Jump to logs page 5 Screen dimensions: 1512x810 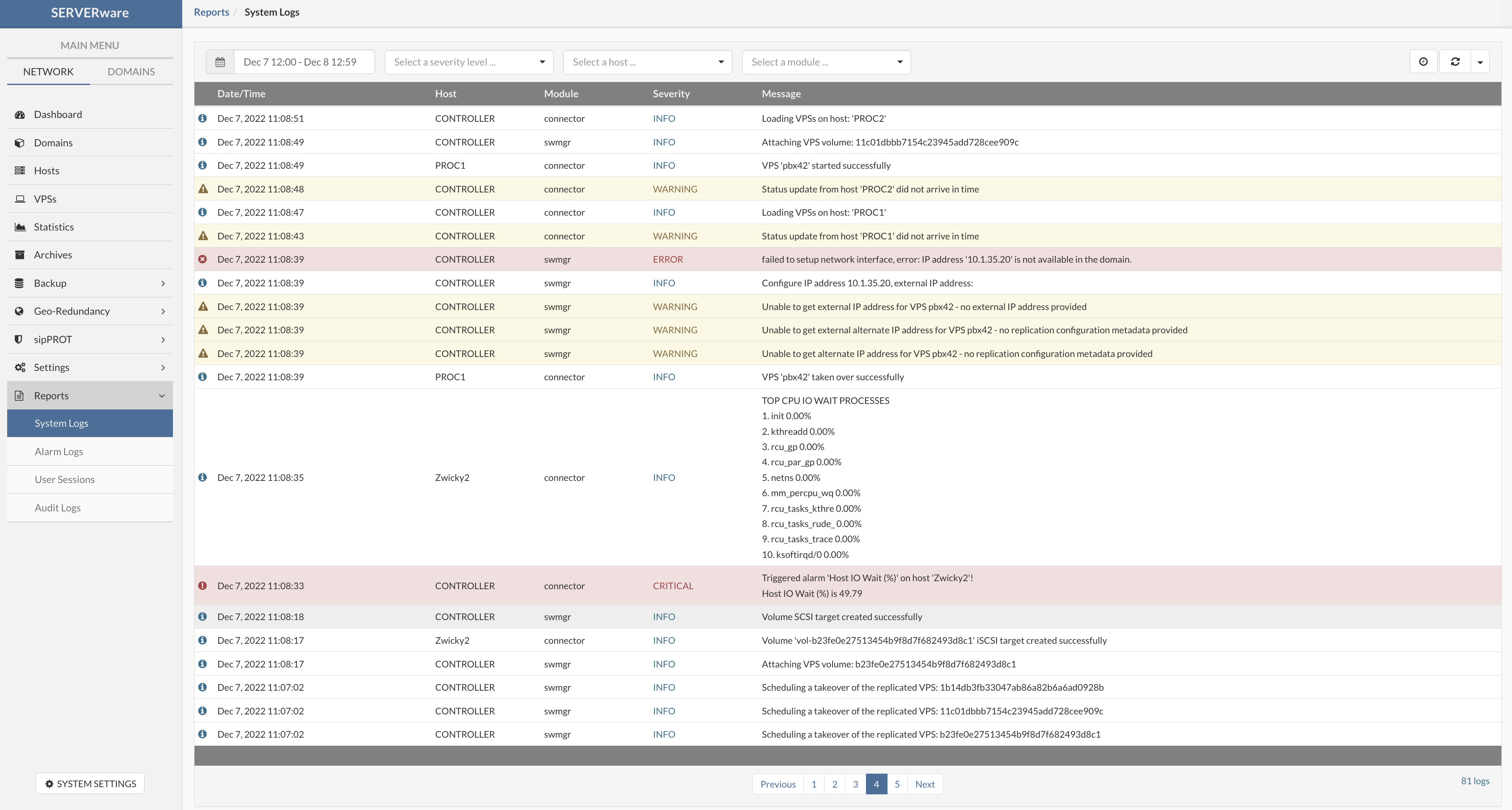click(x=897, y=784)
